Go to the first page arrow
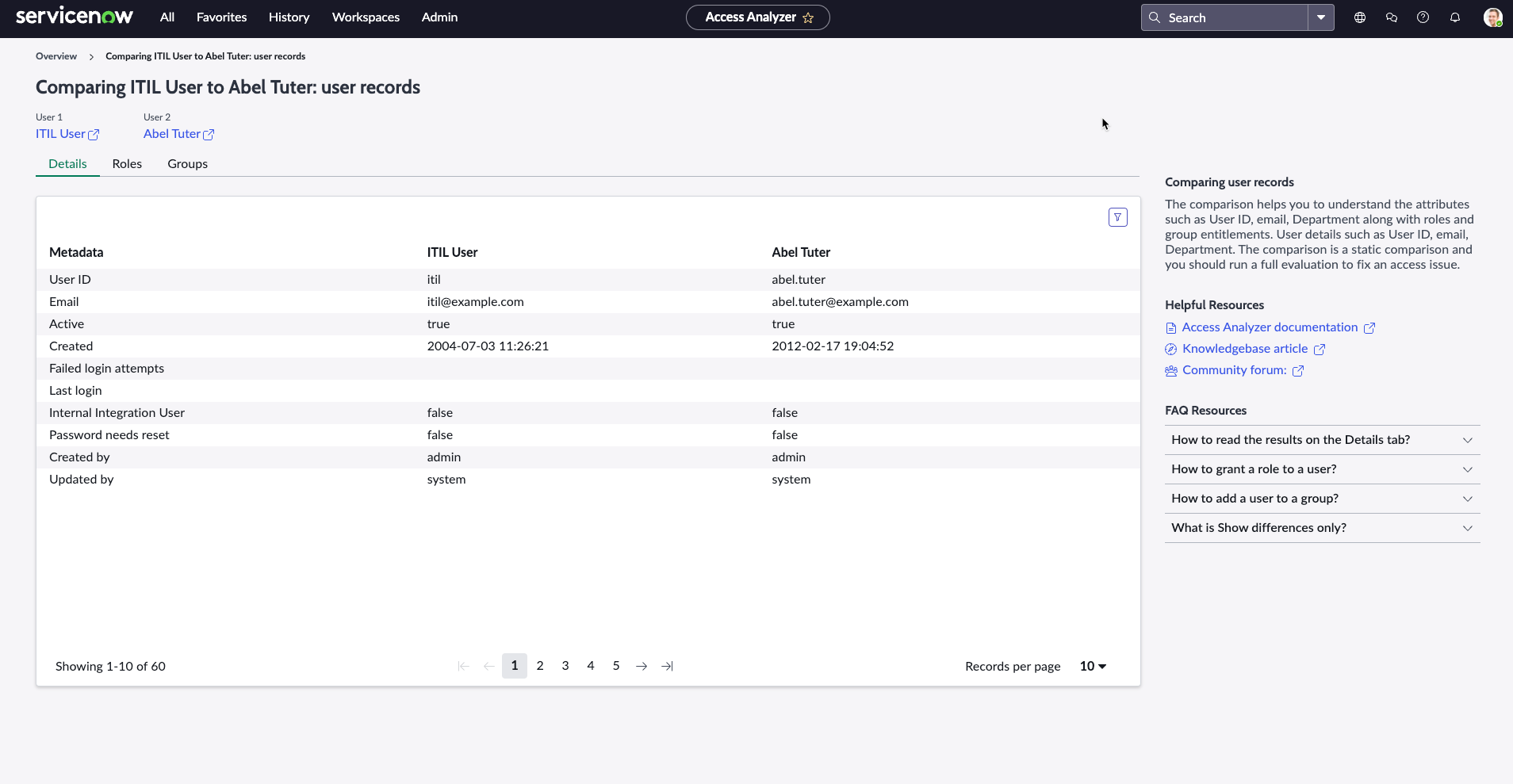 coord(464,667)
